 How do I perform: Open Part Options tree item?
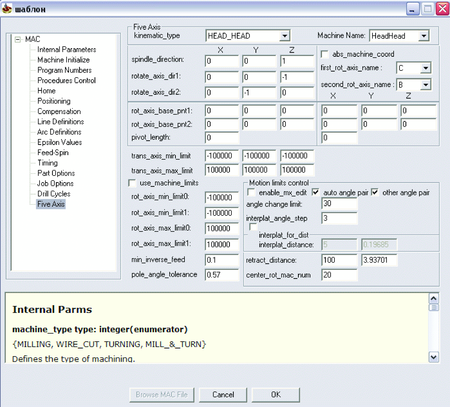(56, 173)
